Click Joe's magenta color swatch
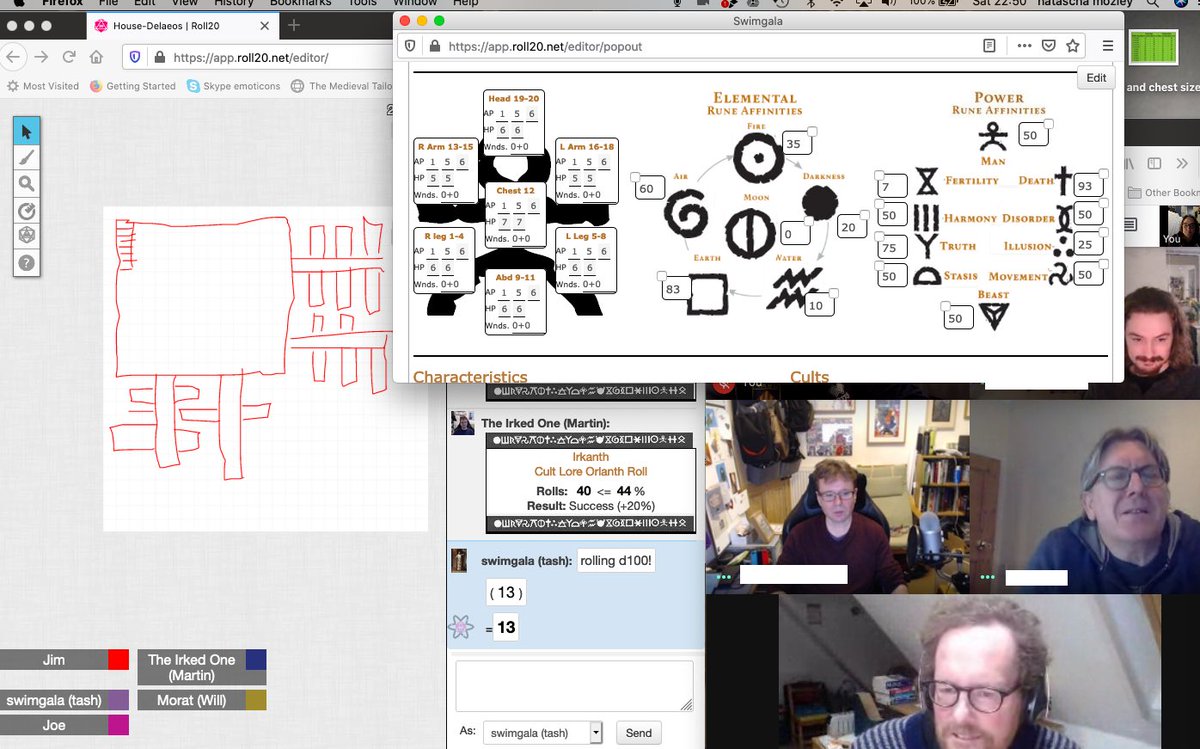The height and width of the screenshot is (749, 1200). pos(118,725)
